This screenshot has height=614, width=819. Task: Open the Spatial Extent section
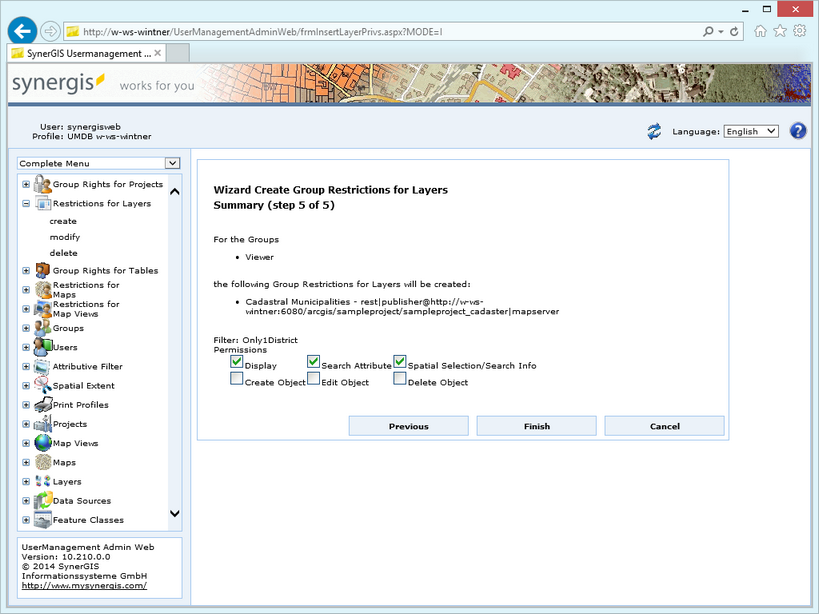[x=40, y=385]
